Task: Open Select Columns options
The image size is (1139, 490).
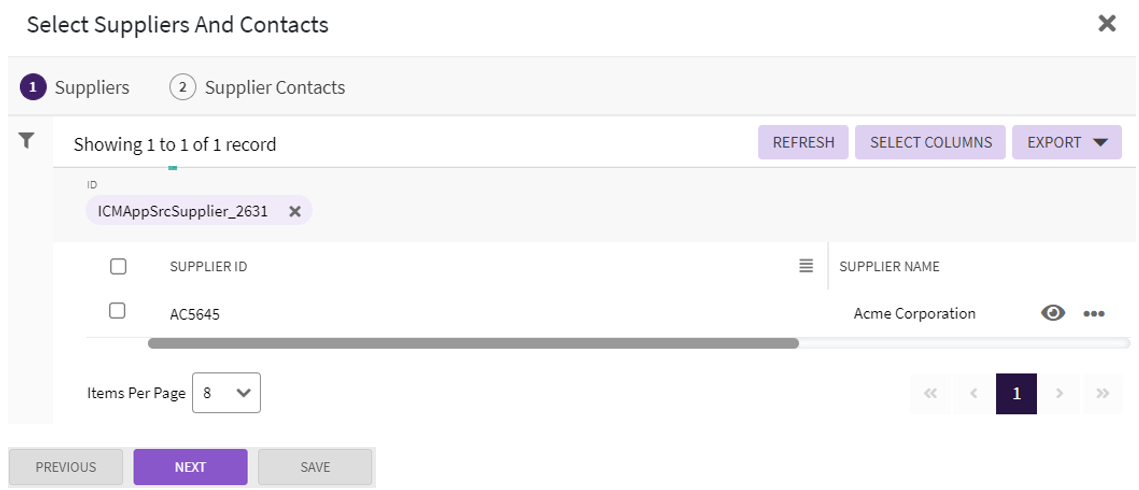Action: pos(931,142)
